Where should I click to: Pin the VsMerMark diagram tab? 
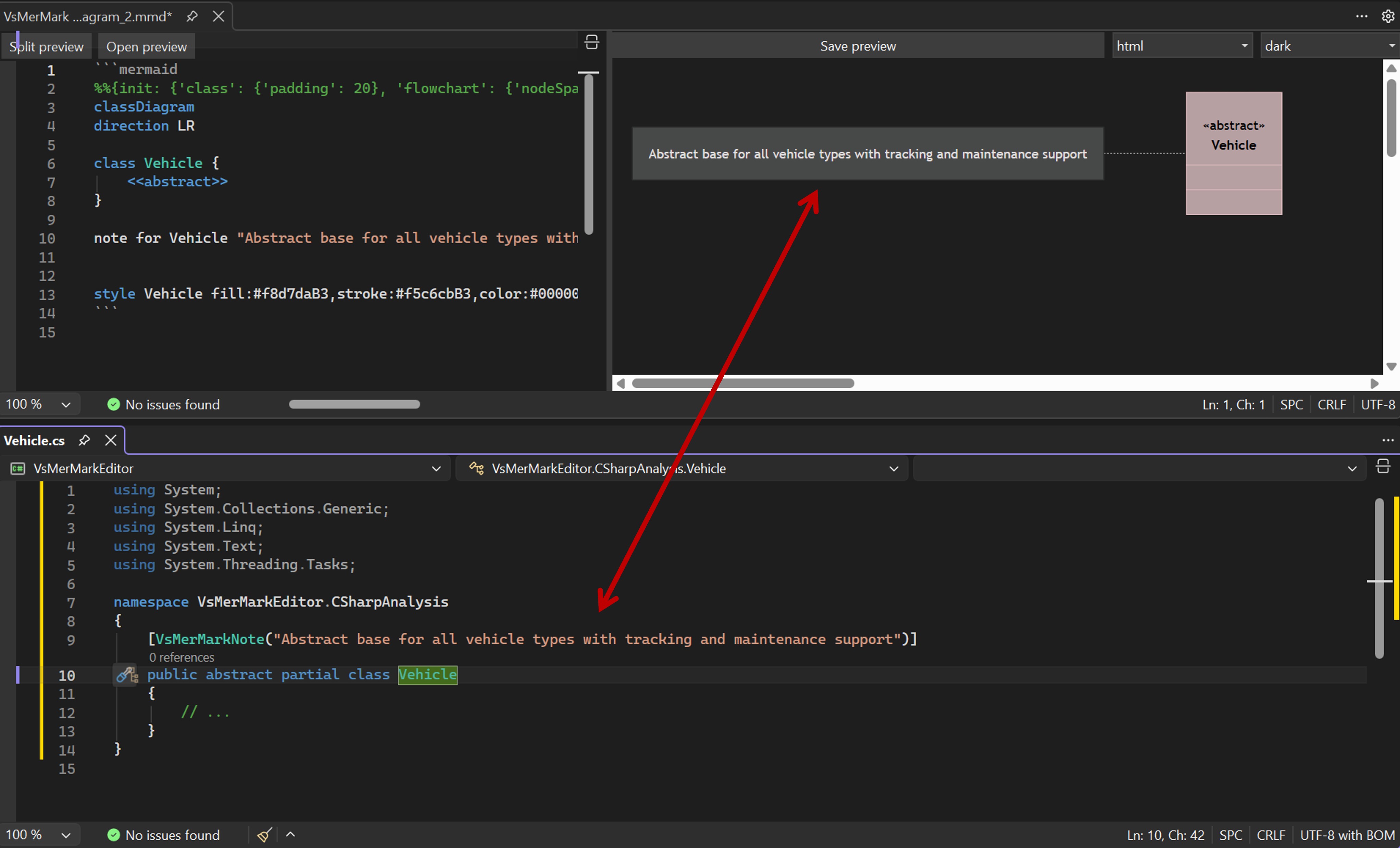(x=192, y=16)
